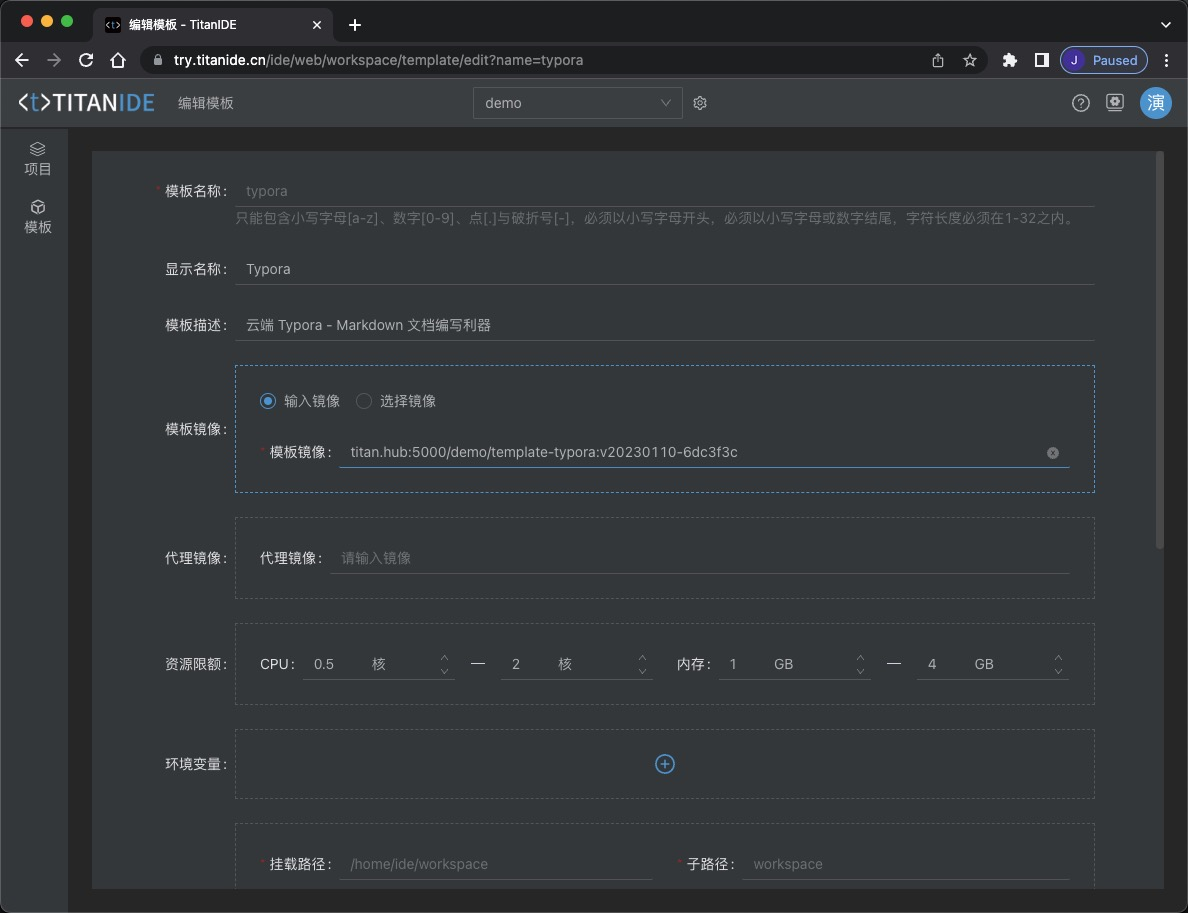Click the screen monitor icon in header

pos(1115,103)
